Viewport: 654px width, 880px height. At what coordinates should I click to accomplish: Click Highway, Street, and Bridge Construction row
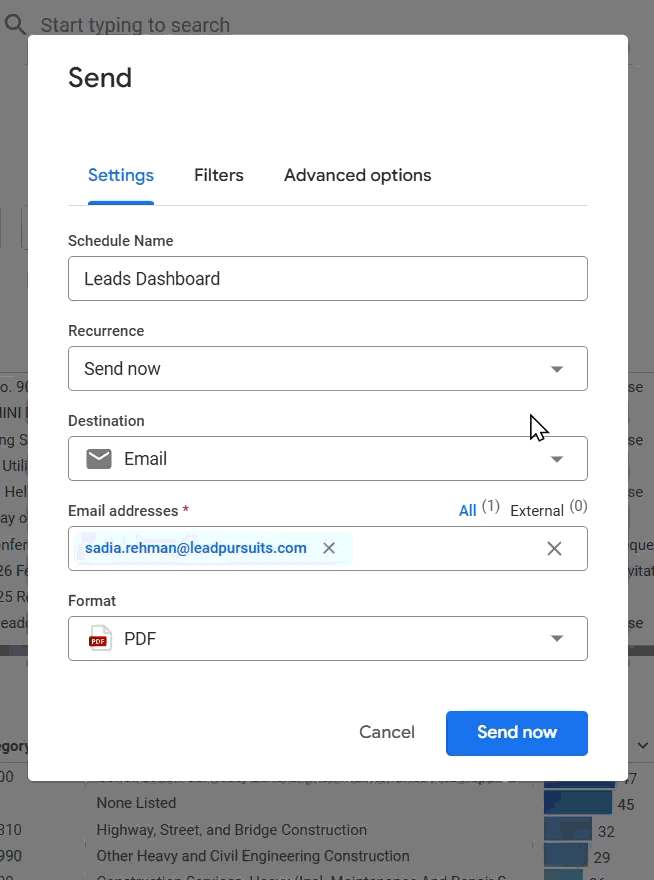[x=231, y=829]
